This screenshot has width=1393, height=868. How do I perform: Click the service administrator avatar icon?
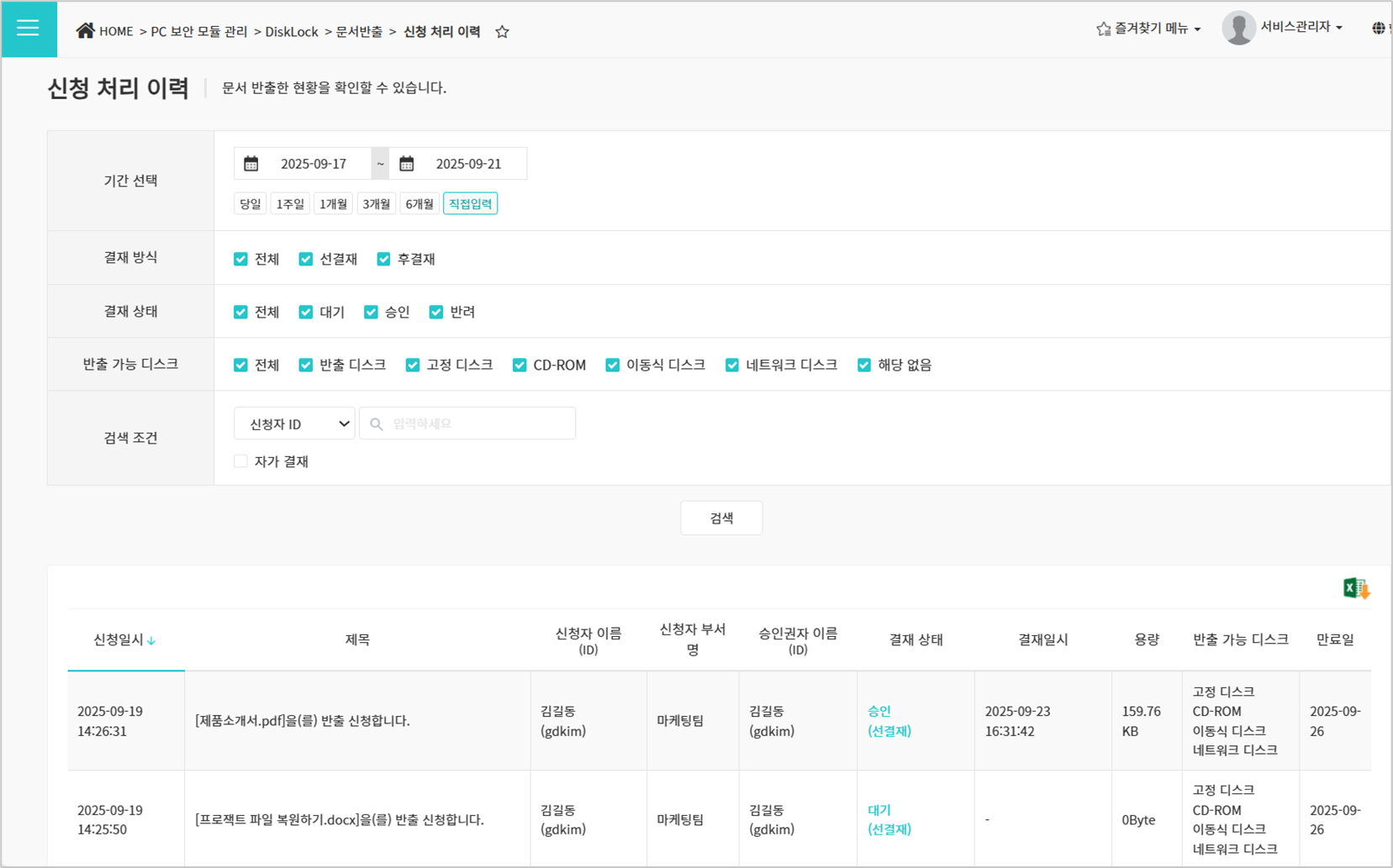1237,29
